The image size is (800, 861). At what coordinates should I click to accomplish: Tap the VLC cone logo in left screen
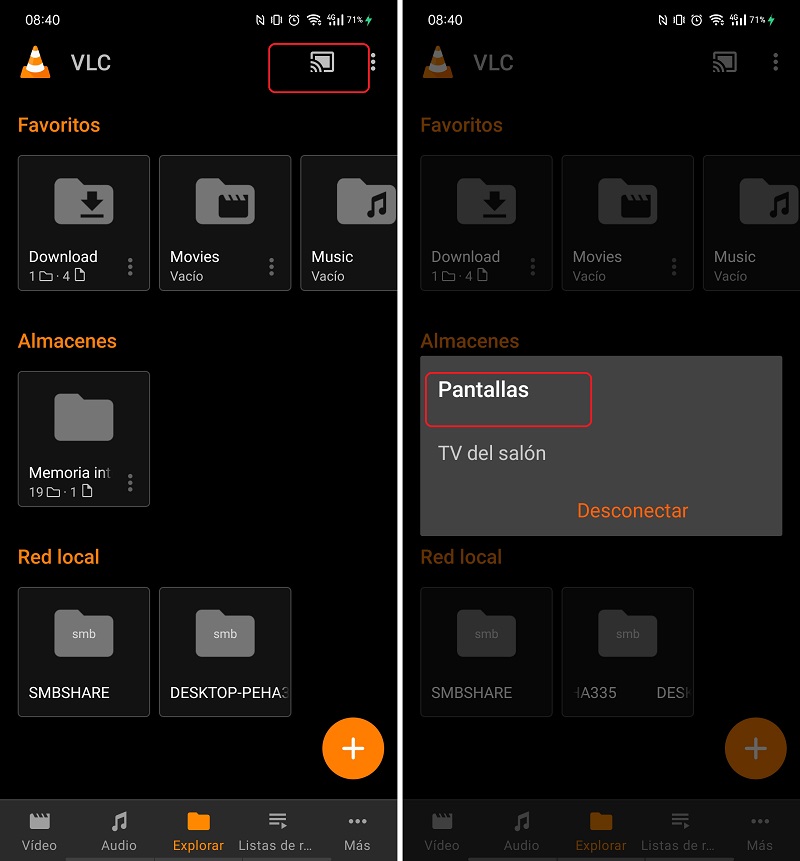36,62
